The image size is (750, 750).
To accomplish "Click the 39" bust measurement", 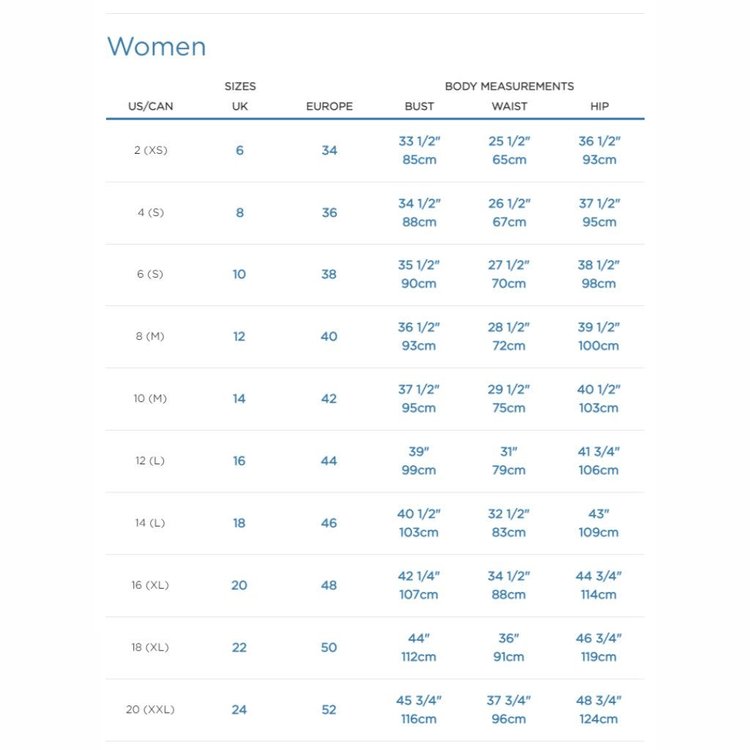I will pos(419,452).
